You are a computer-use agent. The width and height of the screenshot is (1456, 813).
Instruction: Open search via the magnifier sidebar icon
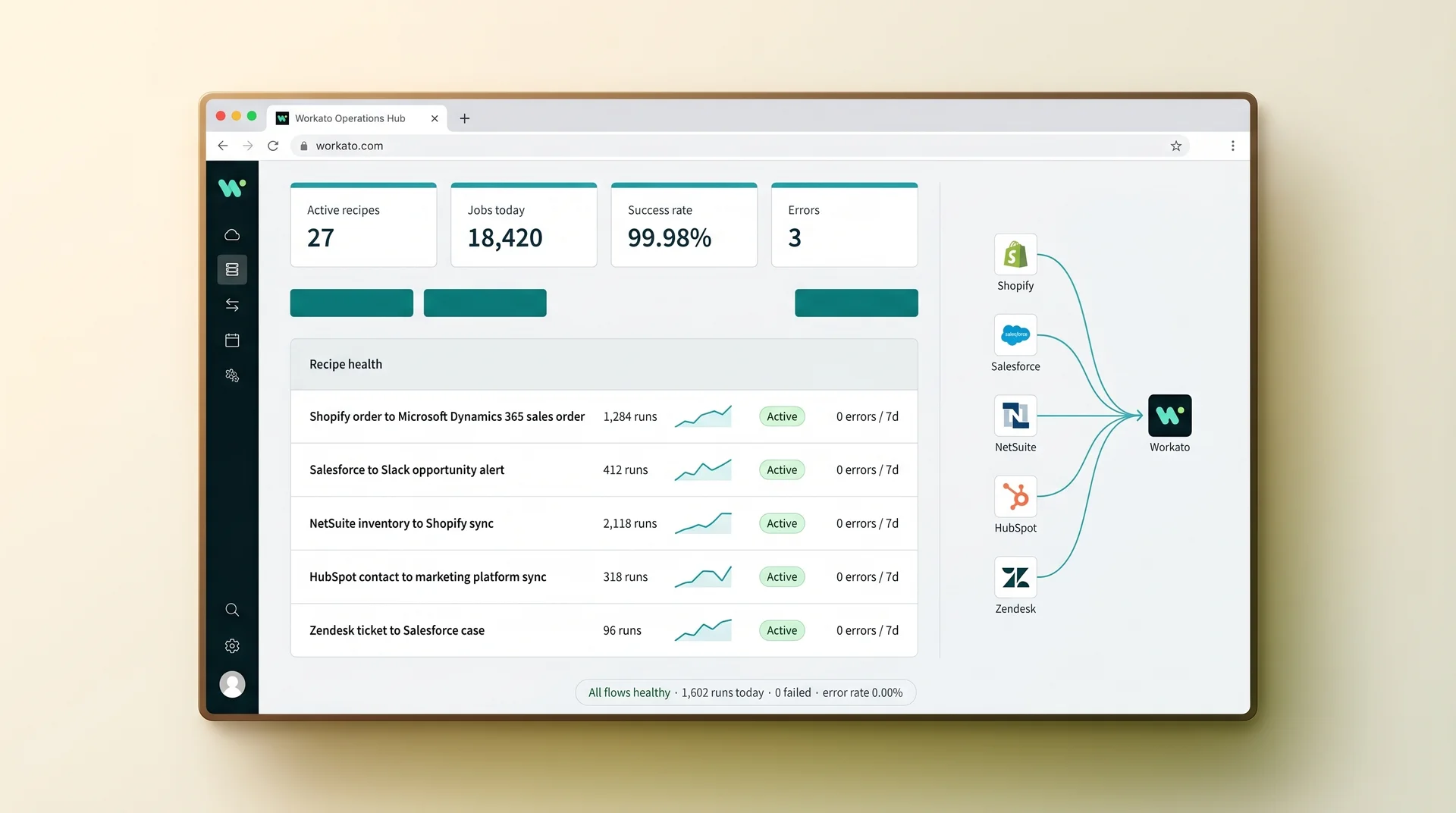232,610
